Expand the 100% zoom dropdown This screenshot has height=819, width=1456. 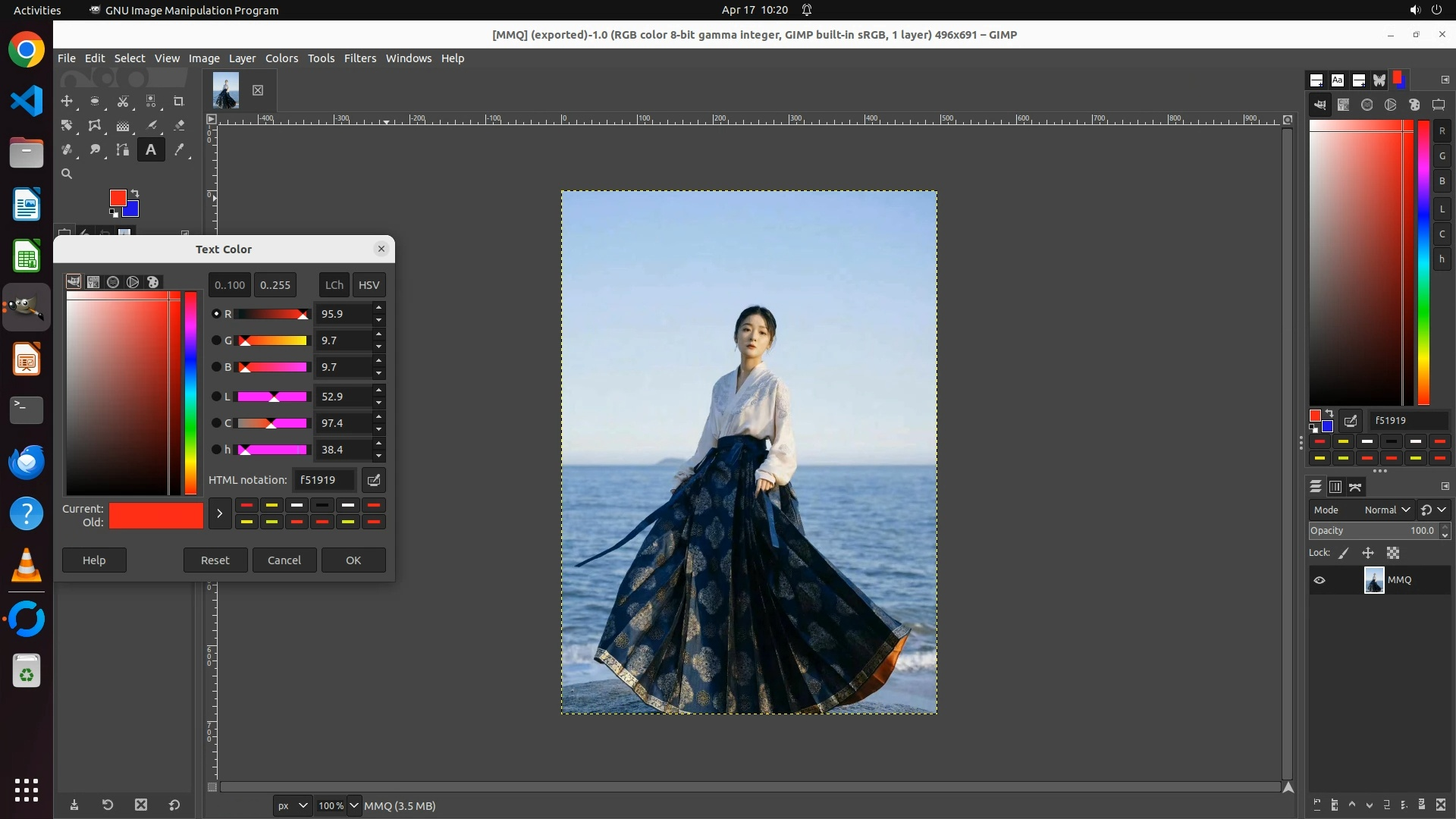pyautogui.click(x=353, y=806)
